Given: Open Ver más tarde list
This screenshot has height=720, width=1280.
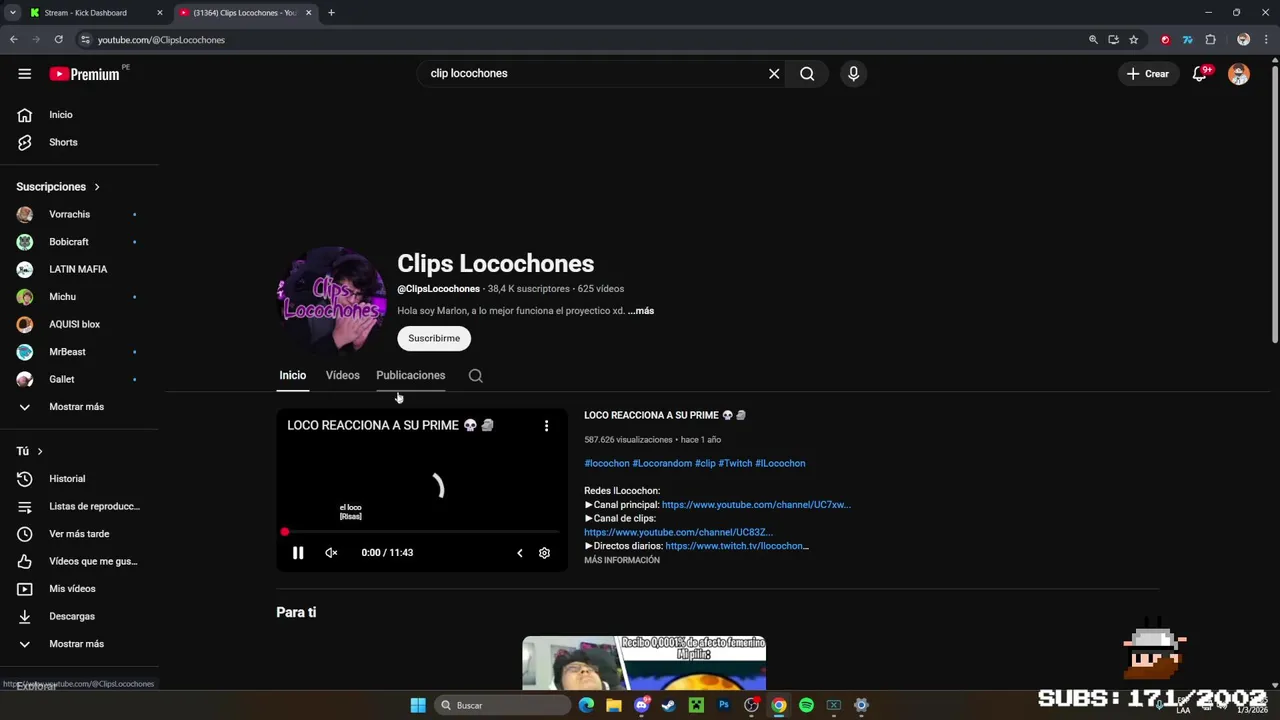Looking at the screenshot, I should tap(80, 534).
